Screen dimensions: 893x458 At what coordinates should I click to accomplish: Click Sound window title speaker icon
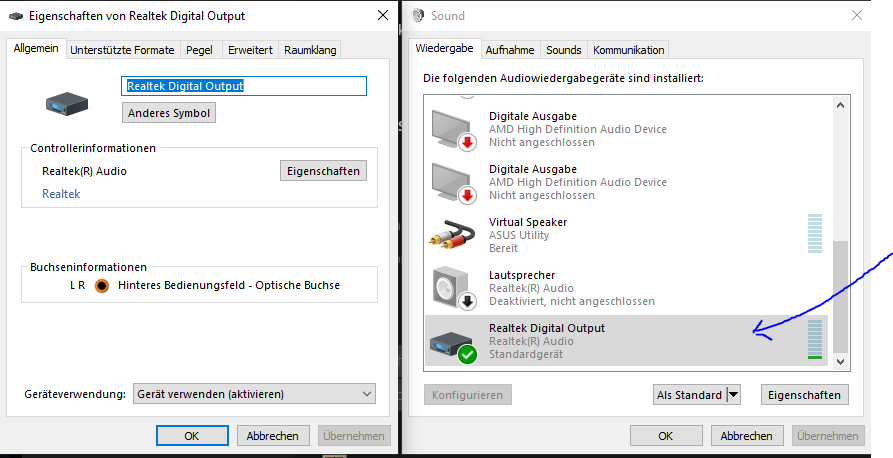click(417, 15)
